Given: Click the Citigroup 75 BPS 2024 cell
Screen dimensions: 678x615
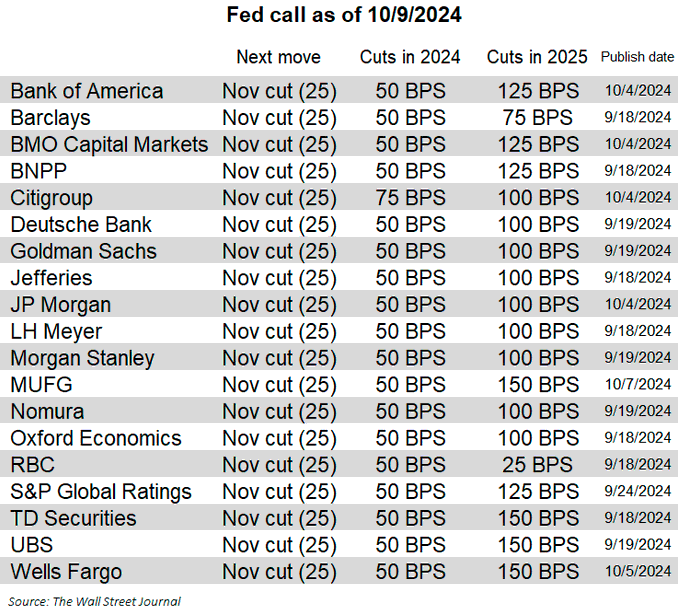Looking at the screenshot, I should (410, 198).
